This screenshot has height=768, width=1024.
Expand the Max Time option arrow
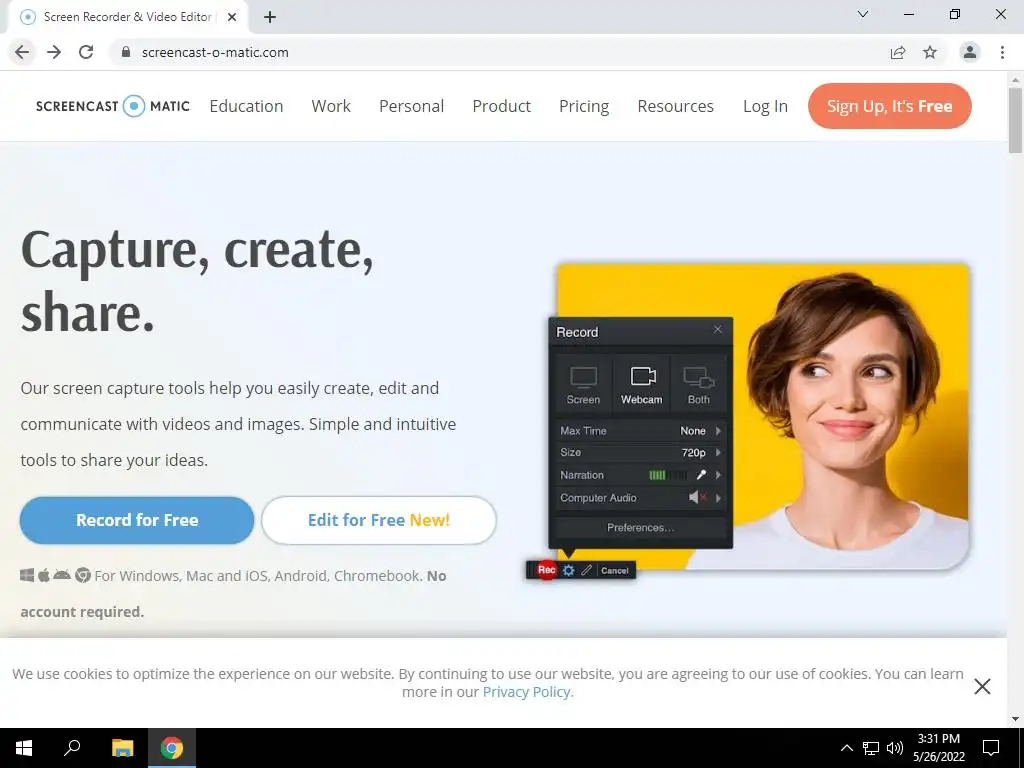(718, 431)
